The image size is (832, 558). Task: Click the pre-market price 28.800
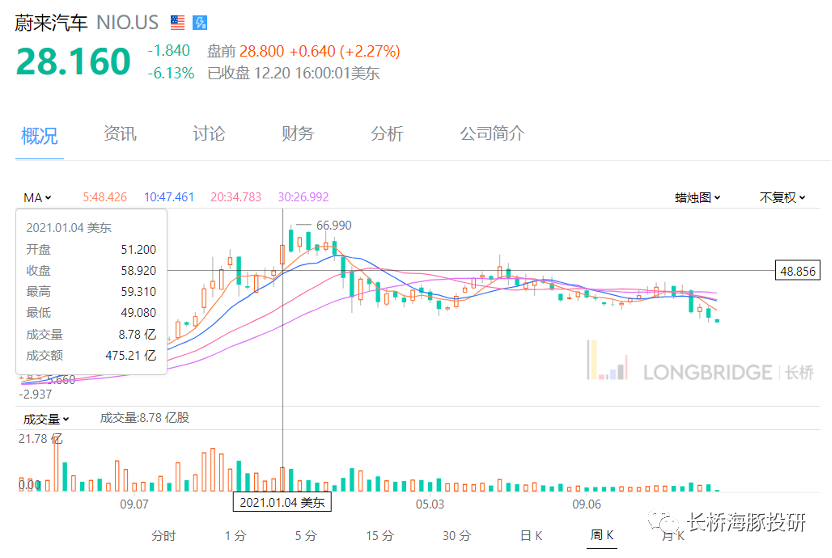pyautogui.click(x=262, y=51)
